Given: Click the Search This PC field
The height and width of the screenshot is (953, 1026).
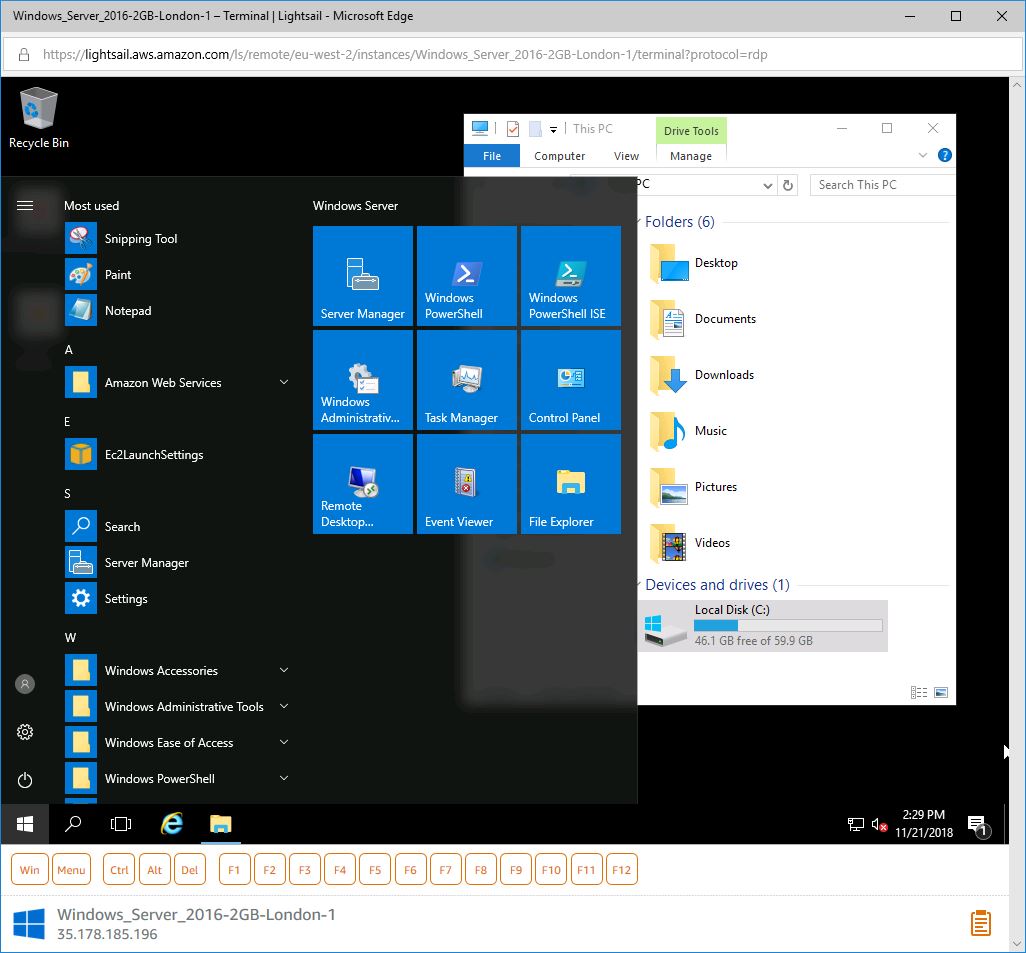Looking at the screenshot, I should point(881,185).
